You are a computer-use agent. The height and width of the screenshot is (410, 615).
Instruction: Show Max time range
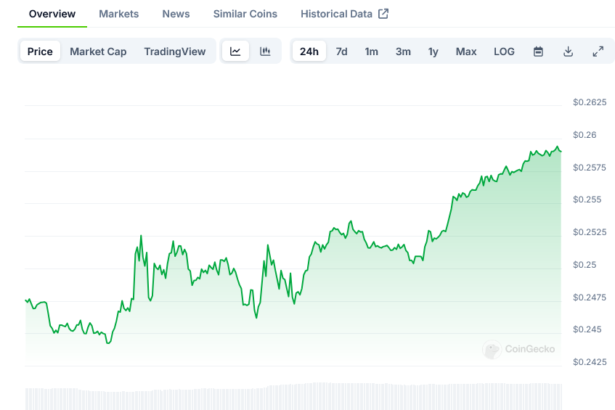click(x=466, y=52)
